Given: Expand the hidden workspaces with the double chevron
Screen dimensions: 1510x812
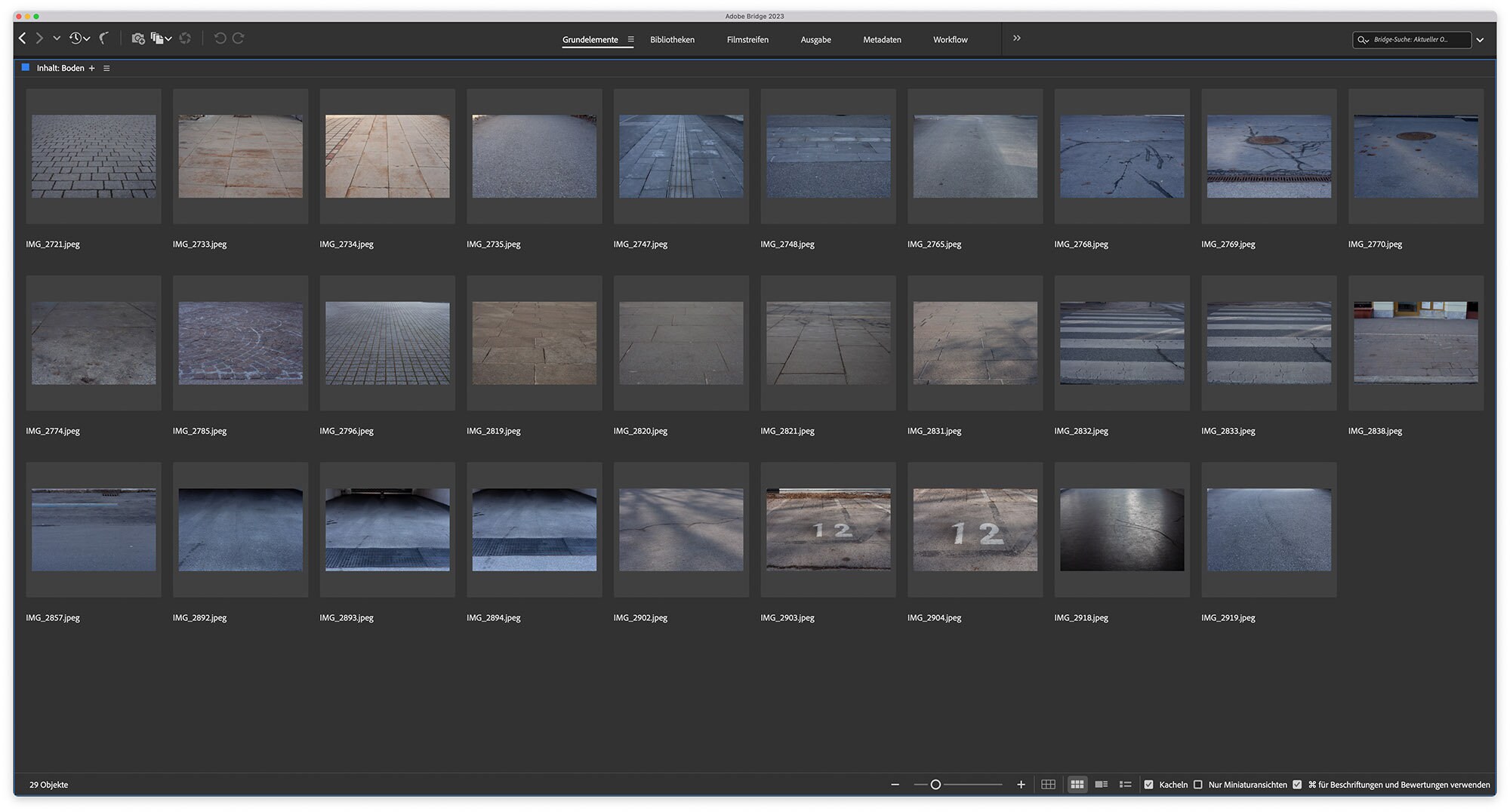Looking at the screenshot, I should tap(1017, 38).
